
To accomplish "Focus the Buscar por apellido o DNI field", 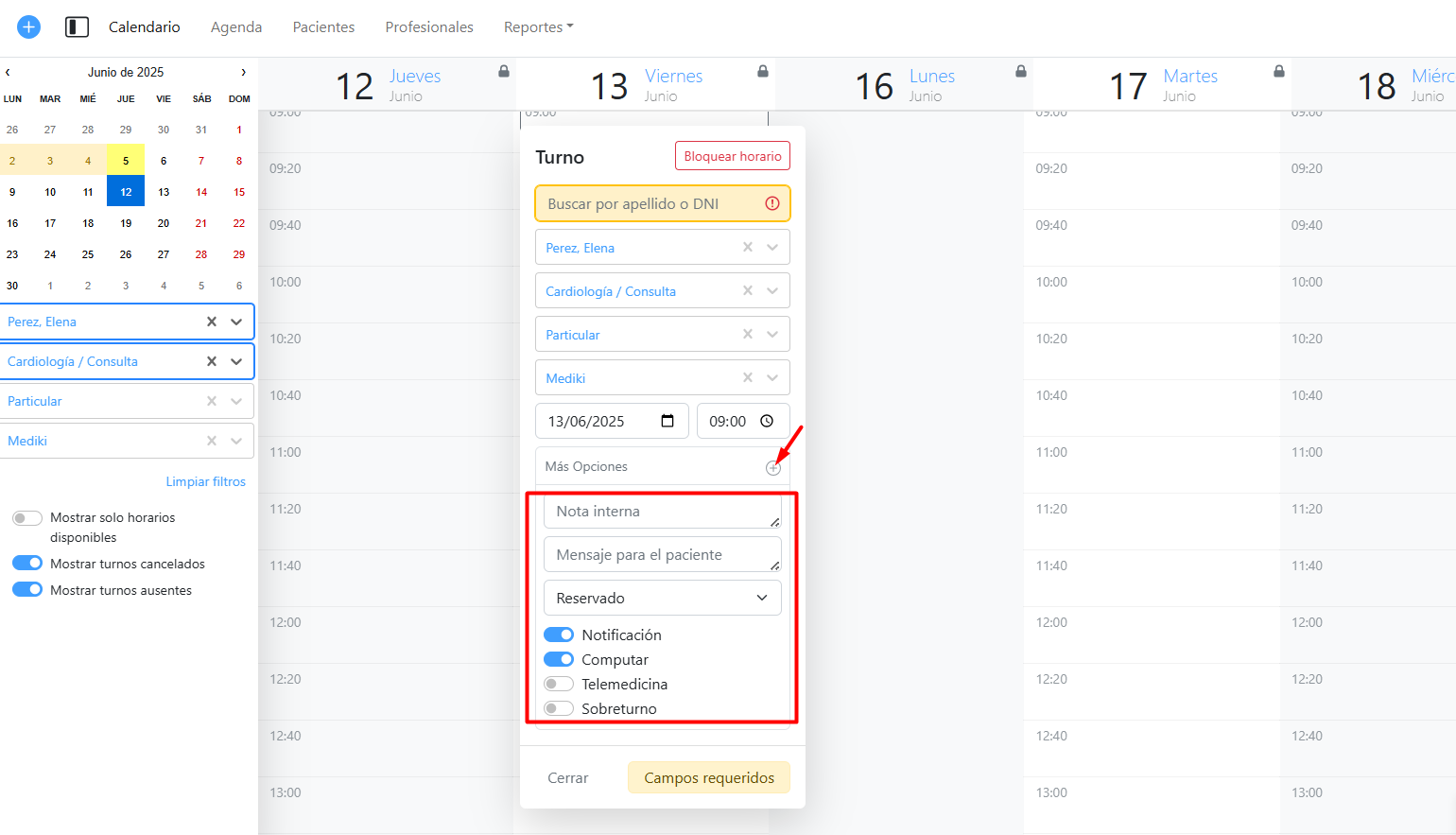I will 652,204.
